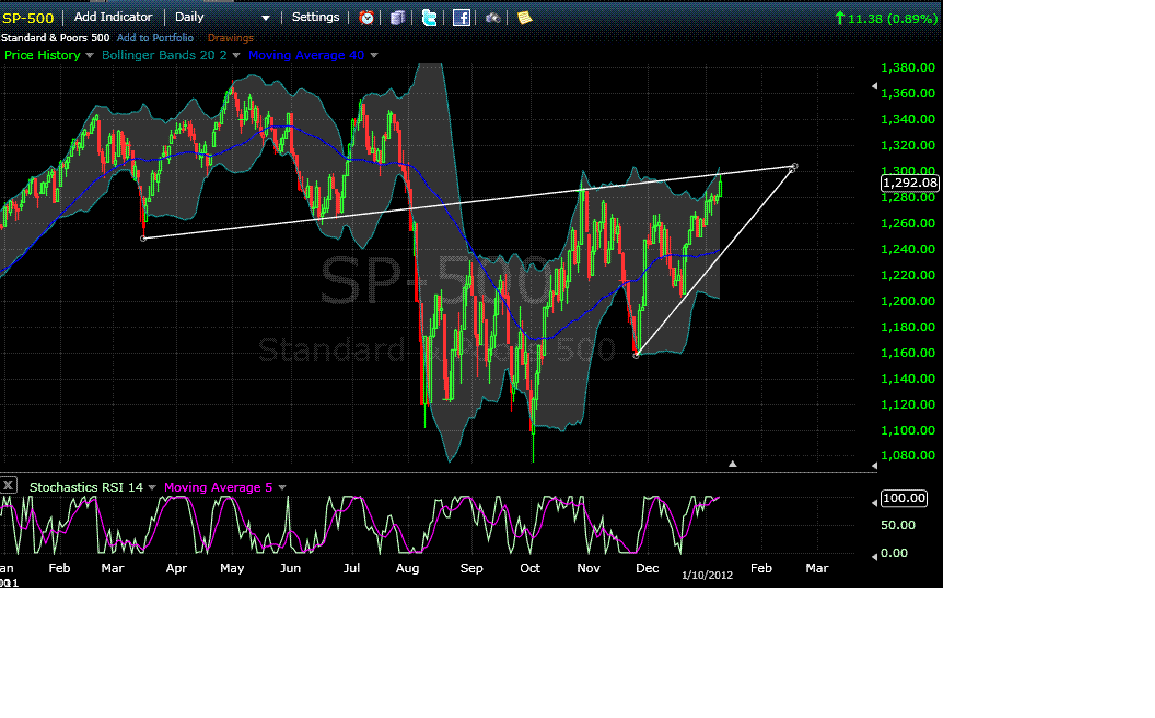Viewport: 1155px width, 718px height.
Task: Expand the Stochastics RSI 14 dropdown arrow
Action: point(152,488)
